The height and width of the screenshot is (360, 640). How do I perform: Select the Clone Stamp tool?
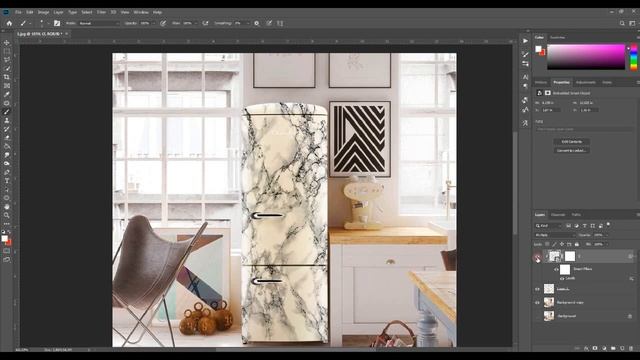pyautogui.click(x=7, y=120)
